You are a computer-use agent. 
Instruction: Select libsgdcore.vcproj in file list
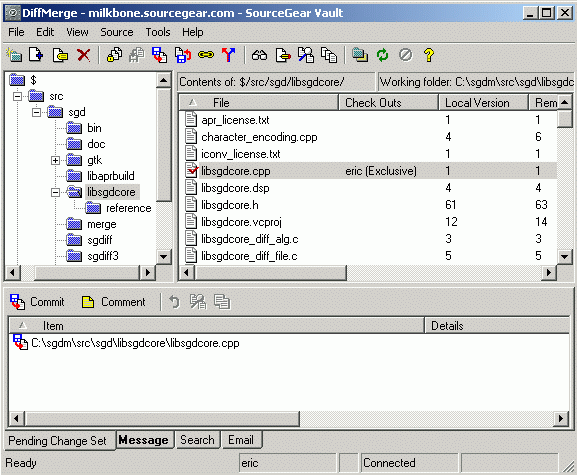point(241,222)
